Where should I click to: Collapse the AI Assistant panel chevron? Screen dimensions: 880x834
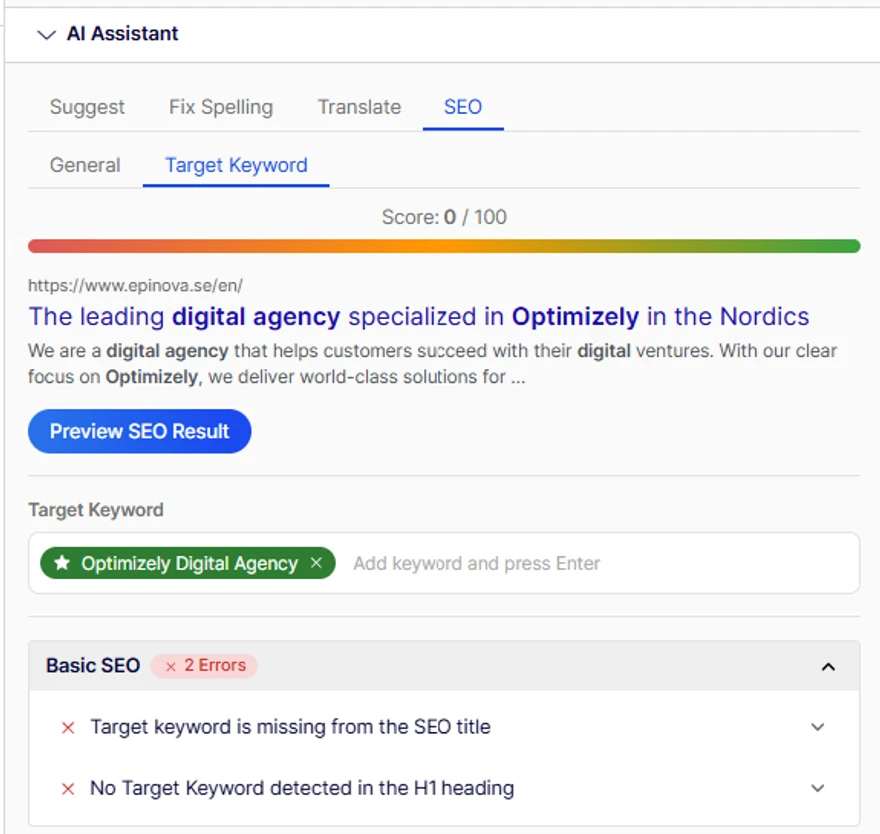point(46,35)
